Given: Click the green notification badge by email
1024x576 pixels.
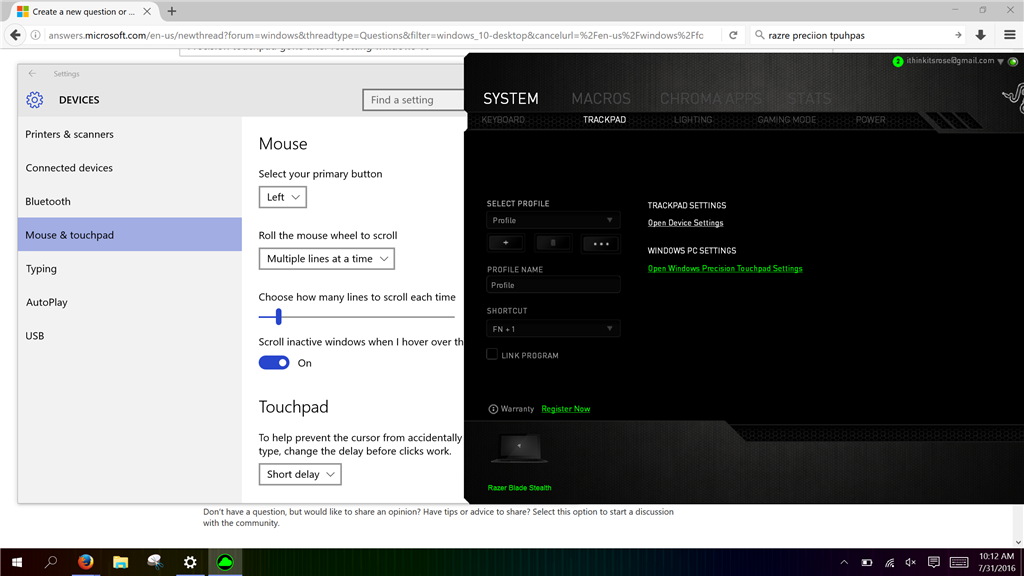Looking at the screenshot, I should tap(898, 61).
